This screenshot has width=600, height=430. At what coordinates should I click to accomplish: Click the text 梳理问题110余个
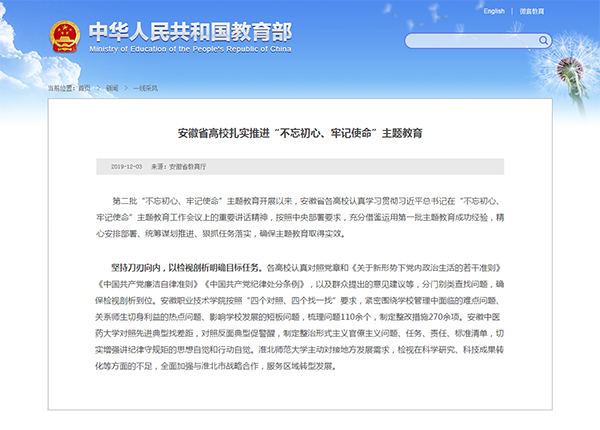(339, 317)
